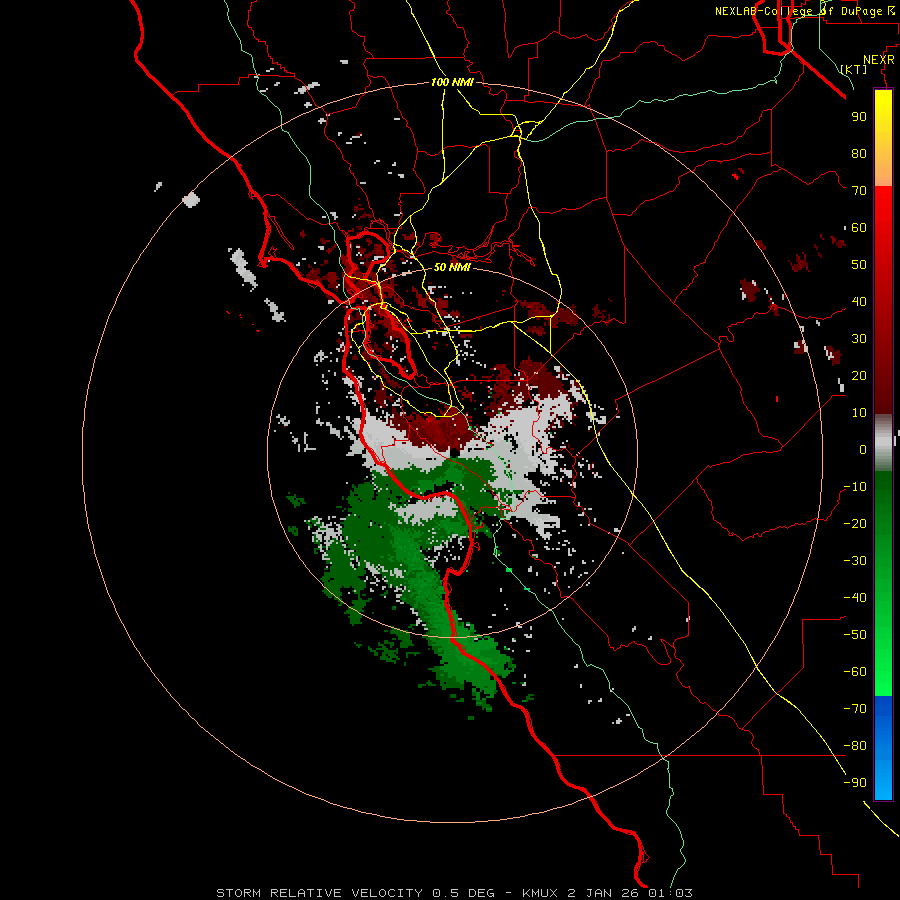Select the 50 value on the velocity scale
The image size is (900, 900).
[859, 265]
